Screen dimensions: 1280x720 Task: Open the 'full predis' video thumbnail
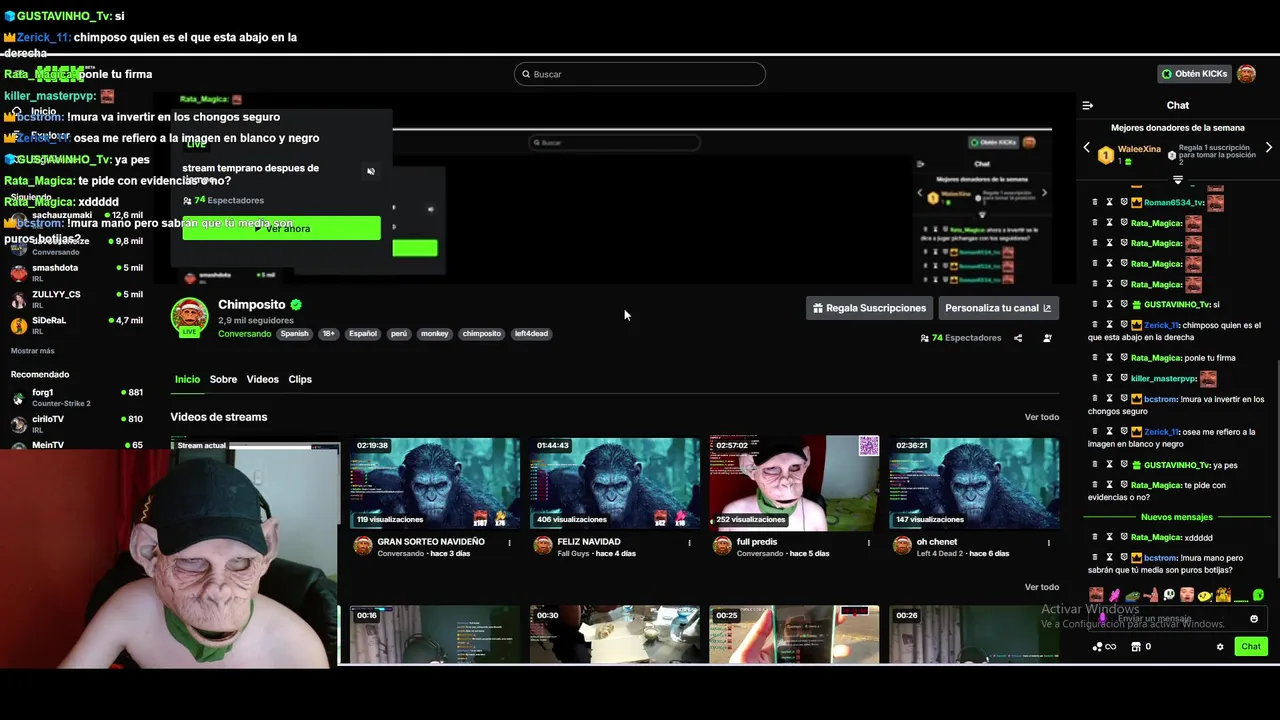[794, 483]
